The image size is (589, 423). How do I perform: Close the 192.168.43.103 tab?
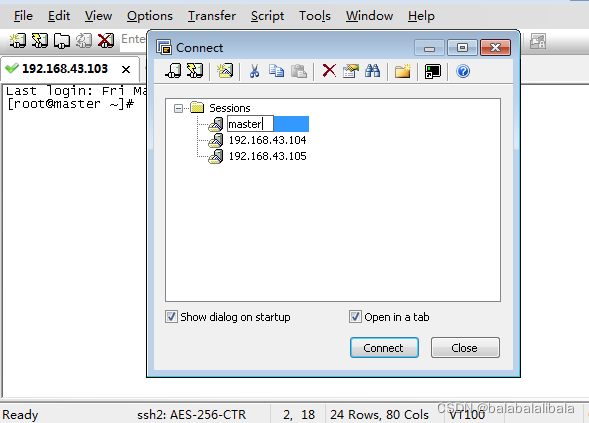[x=126, y=69]
